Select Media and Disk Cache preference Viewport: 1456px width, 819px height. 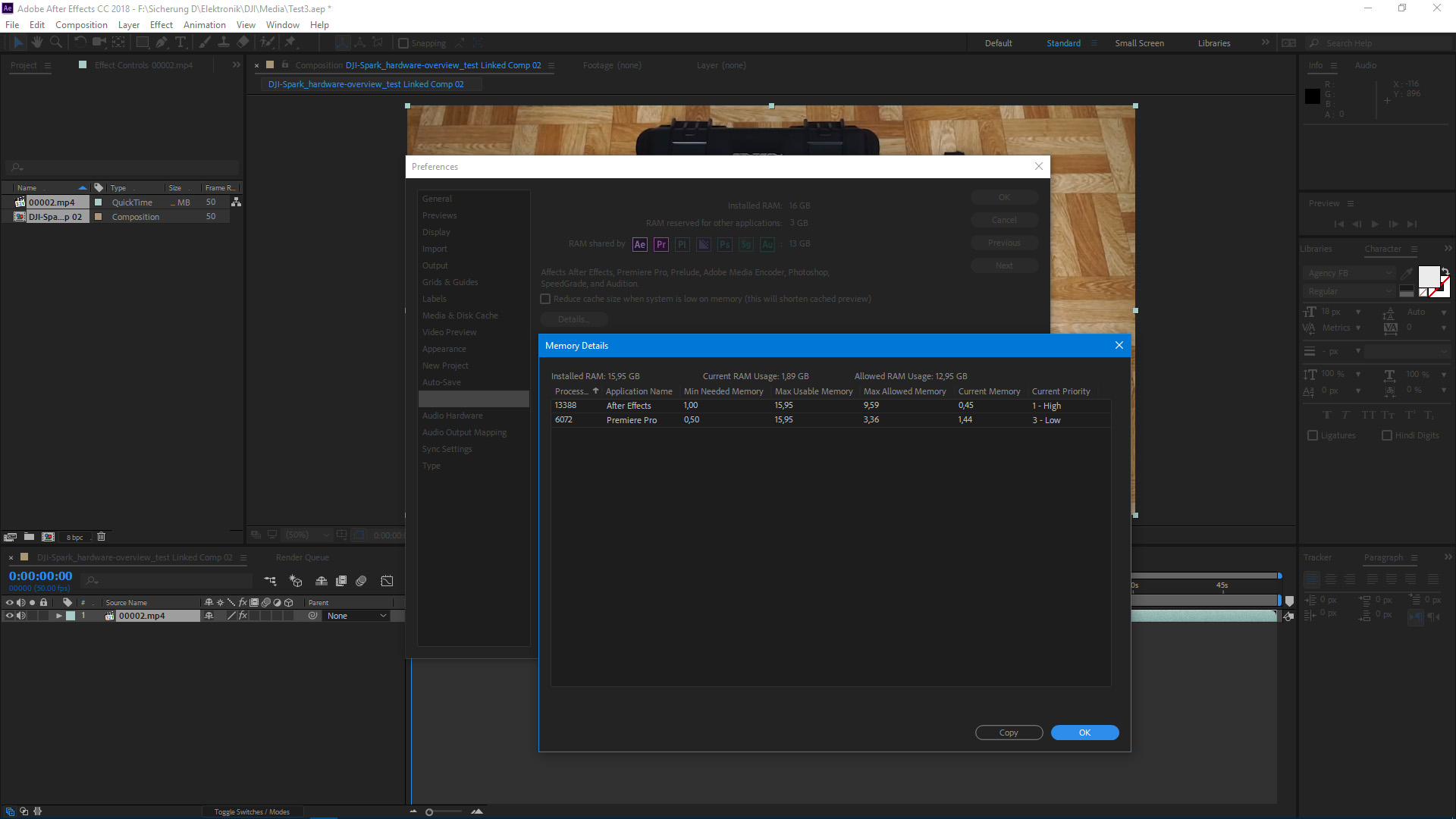tap(460, 315)
